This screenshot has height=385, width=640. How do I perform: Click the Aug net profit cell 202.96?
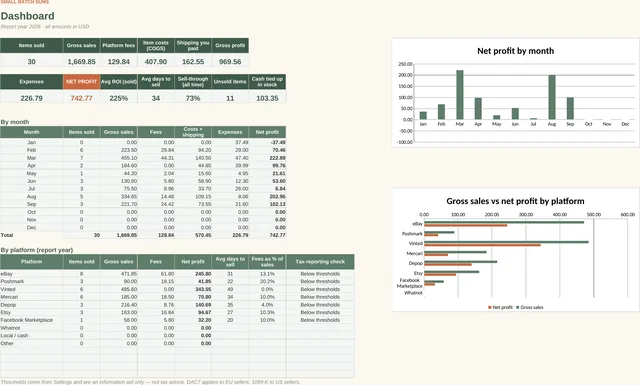click(x=267, y=197)
